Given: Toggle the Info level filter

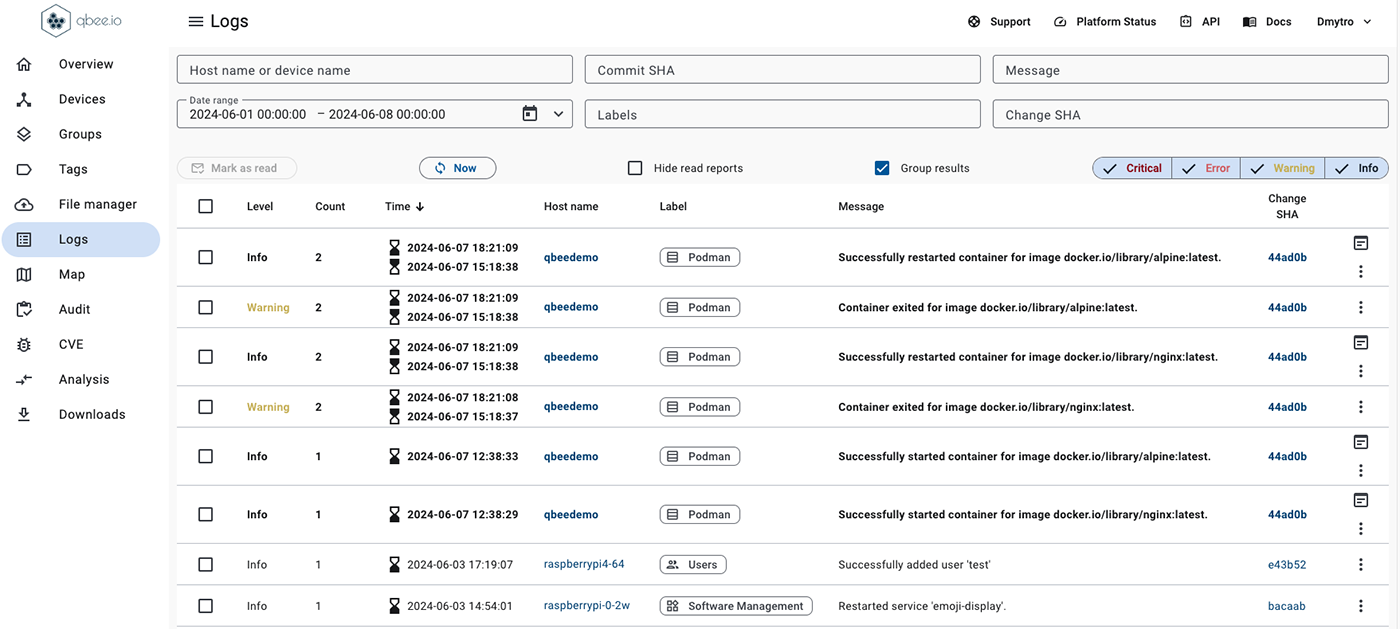Looking at the screenshot, I should tap(1357, 168).
